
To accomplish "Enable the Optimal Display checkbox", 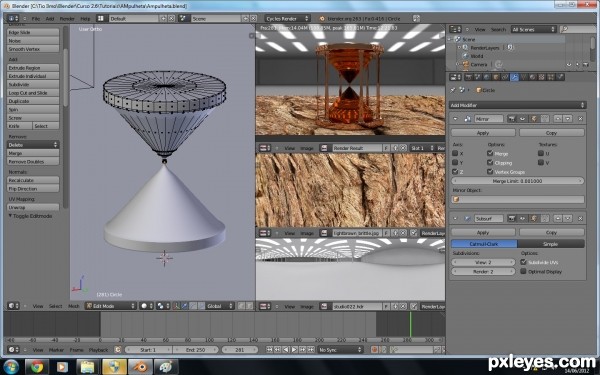I will pos(523,271).
